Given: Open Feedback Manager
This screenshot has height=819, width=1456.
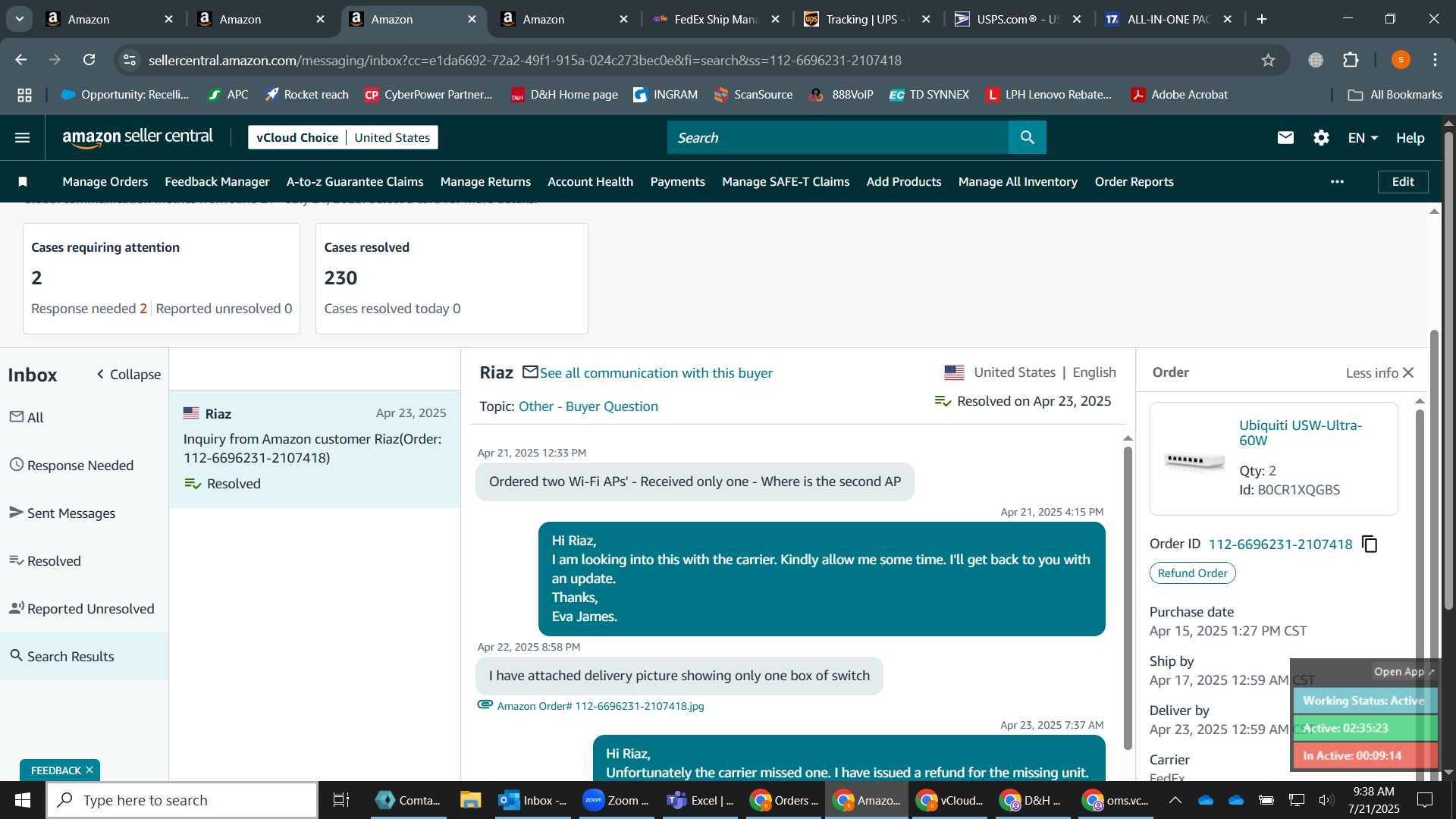Looking at the screenshot, I should (x=217, y=181).
